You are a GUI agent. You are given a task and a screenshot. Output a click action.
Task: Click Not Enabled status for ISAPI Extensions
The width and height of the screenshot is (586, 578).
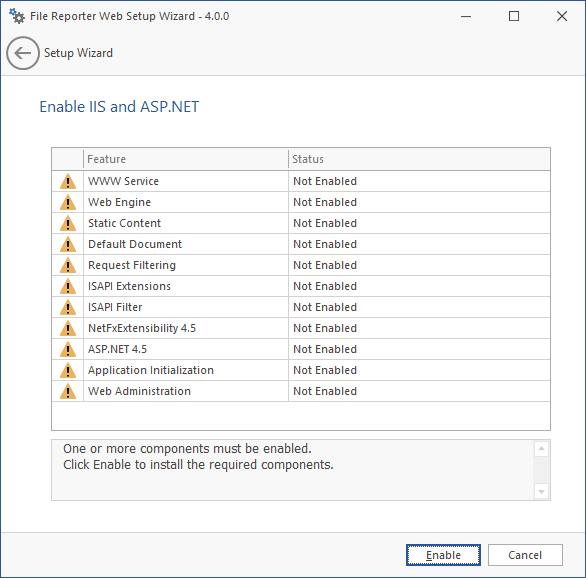pyautogui.click(x=325, y=286)
